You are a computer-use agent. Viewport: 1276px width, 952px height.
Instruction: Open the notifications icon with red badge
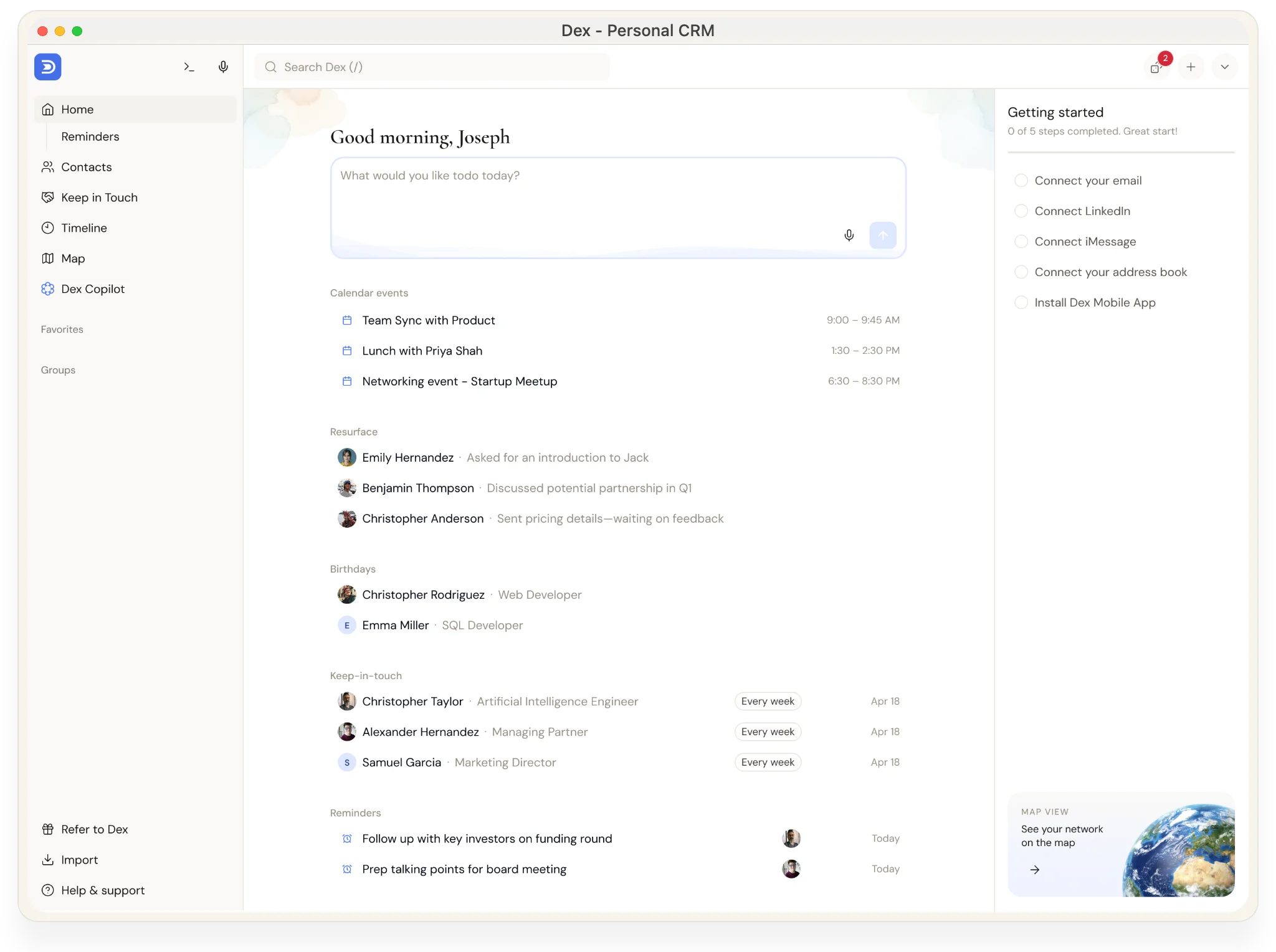click(x=1158, y=65)
